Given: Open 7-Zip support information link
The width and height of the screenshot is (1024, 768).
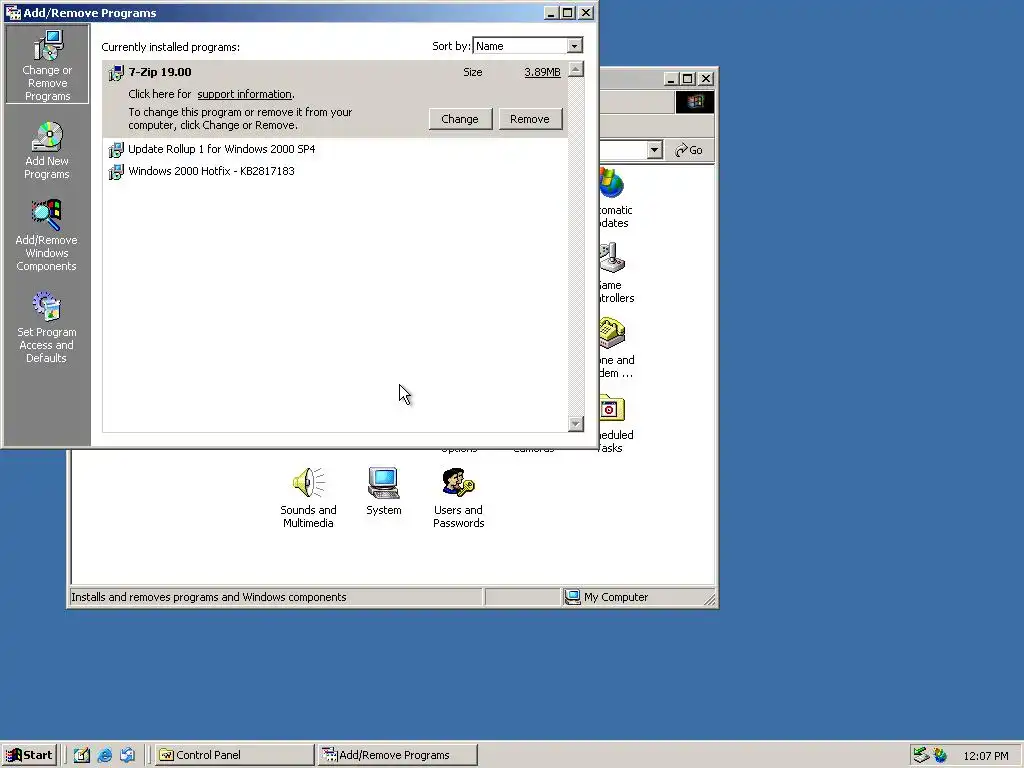Looking at the screenshot, I should pos(244,94).
